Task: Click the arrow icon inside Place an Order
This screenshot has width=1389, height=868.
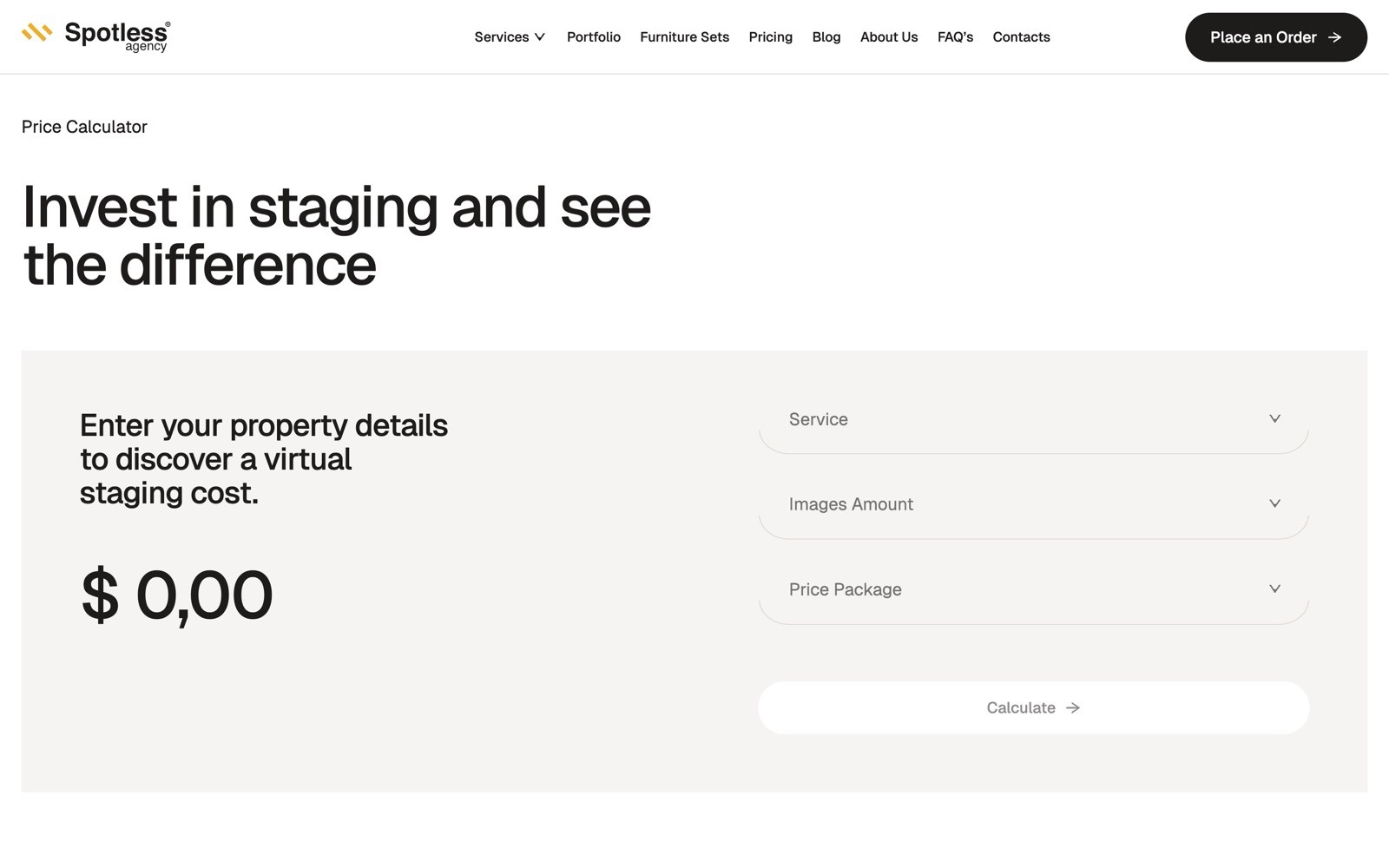Action: 1334,37
